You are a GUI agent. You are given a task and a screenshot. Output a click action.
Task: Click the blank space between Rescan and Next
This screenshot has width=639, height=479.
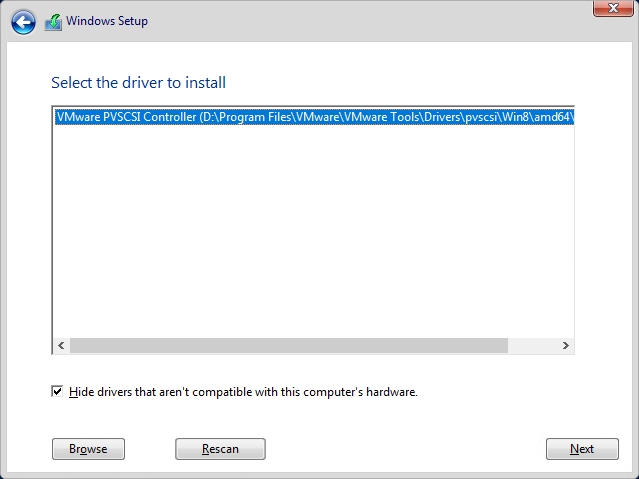coord(405,449)
